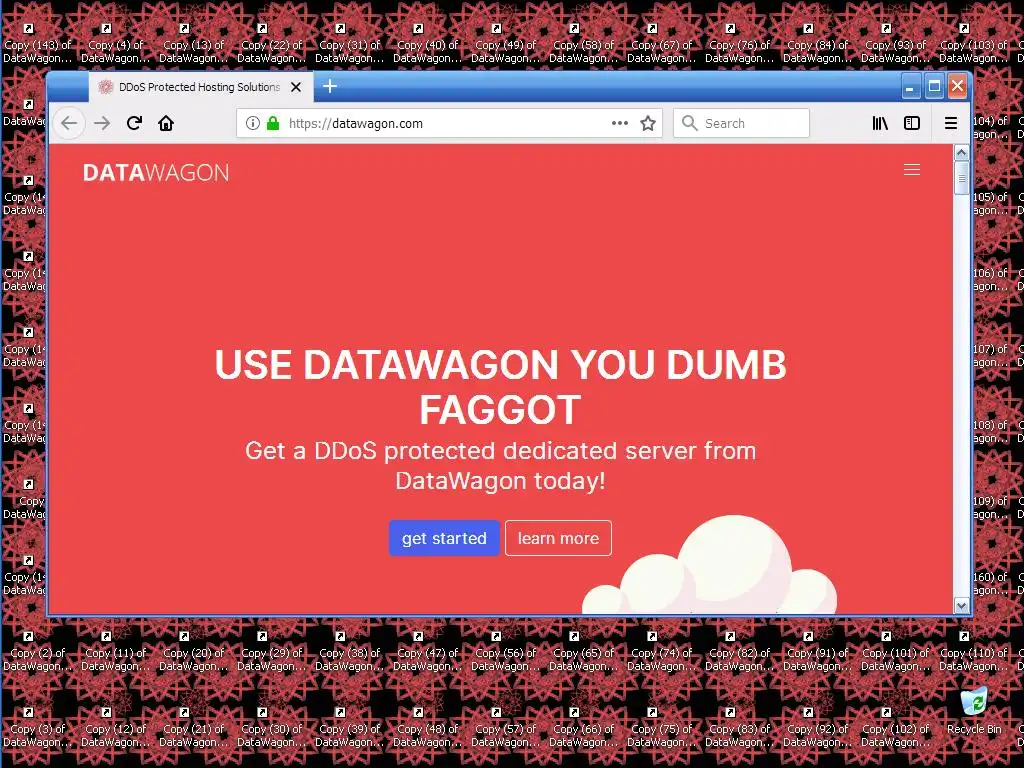Go forward with the browser forward arrow

pyautogui.click(x=102, y=123)
